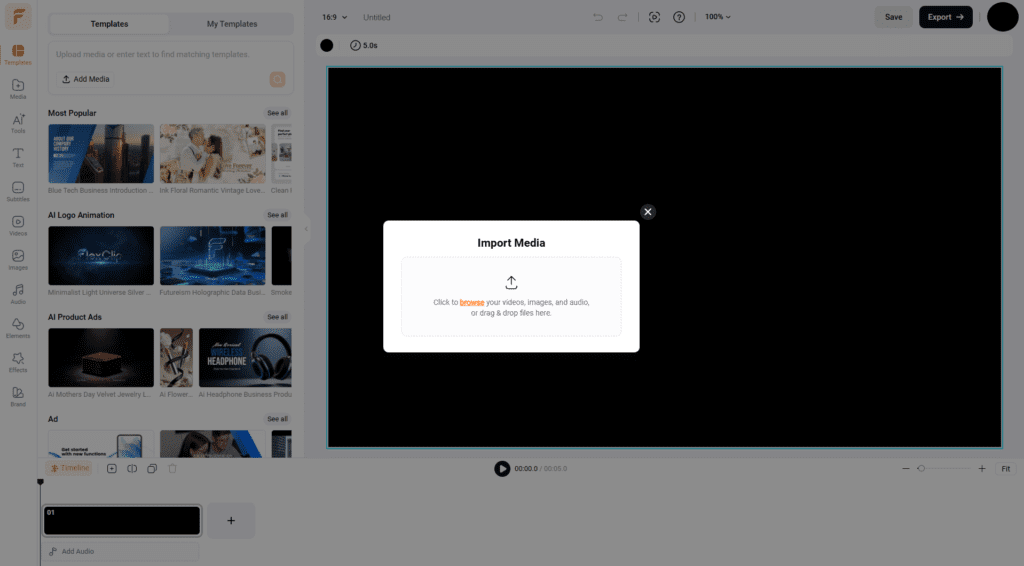Open the Videos sidebar section
This screenshot has height=566, width=1024.
[x=18, y=226]
